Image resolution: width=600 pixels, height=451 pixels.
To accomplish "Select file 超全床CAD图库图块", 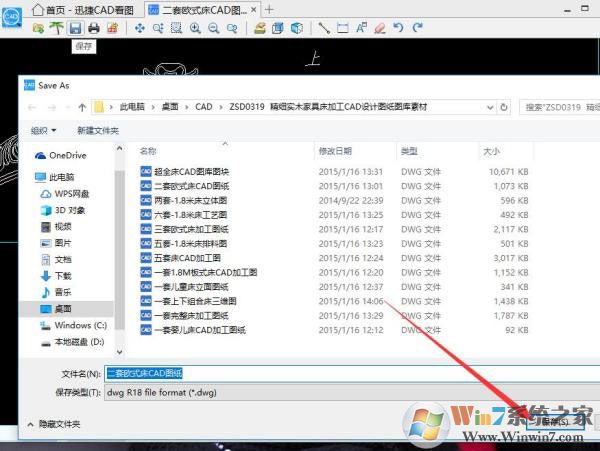I will point(185,171).
